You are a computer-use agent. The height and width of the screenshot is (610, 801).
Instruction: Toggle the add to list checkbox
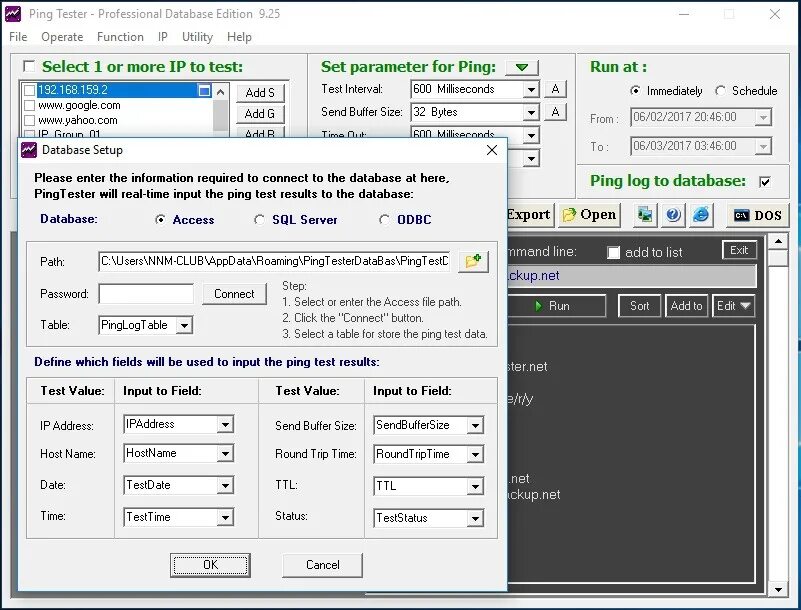[614, 252]
